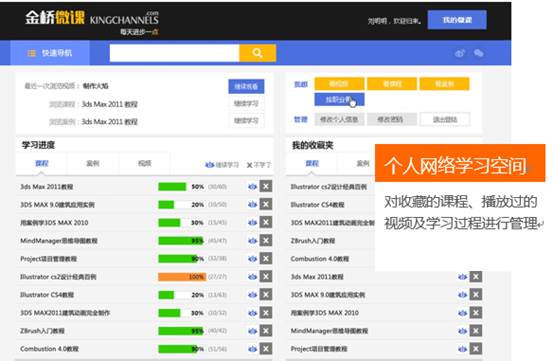The image size is (554, 361).
Task: Continue learning Project项目管理教程 in progress list
Action: (252, 259)
